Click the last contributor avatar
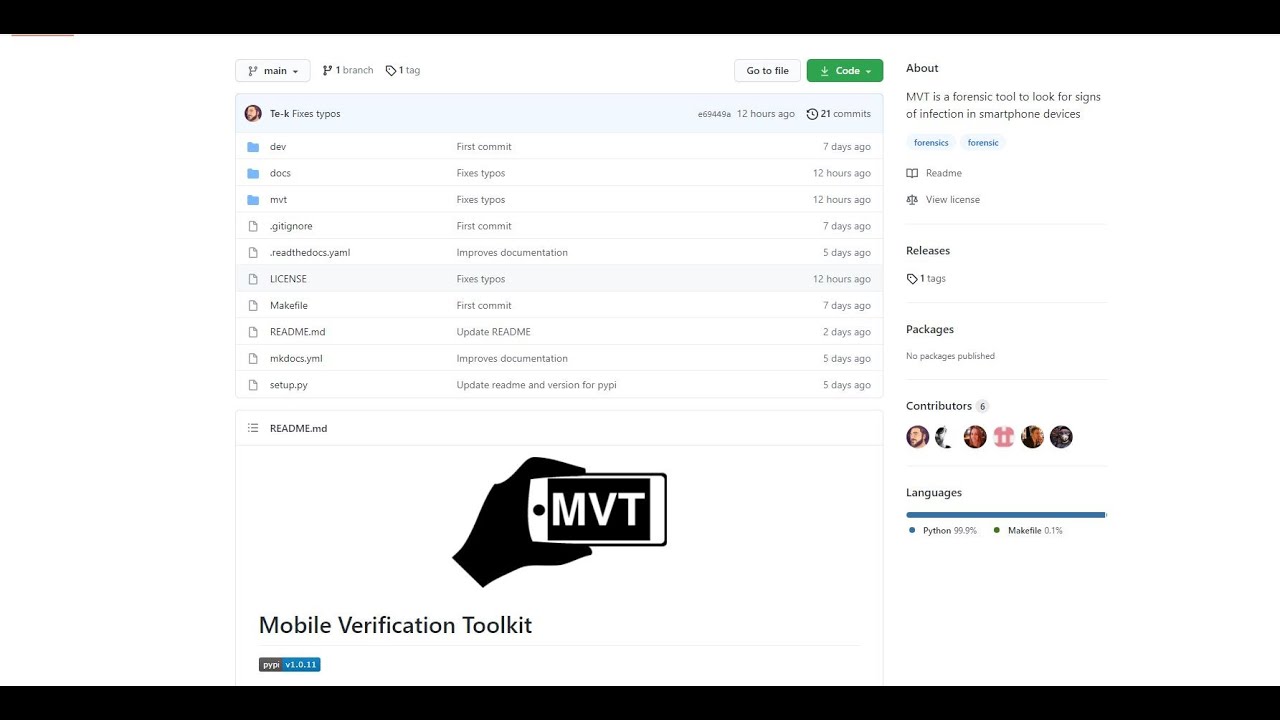The width and height of the screenshot is (1280, 720). point(1061,437)
